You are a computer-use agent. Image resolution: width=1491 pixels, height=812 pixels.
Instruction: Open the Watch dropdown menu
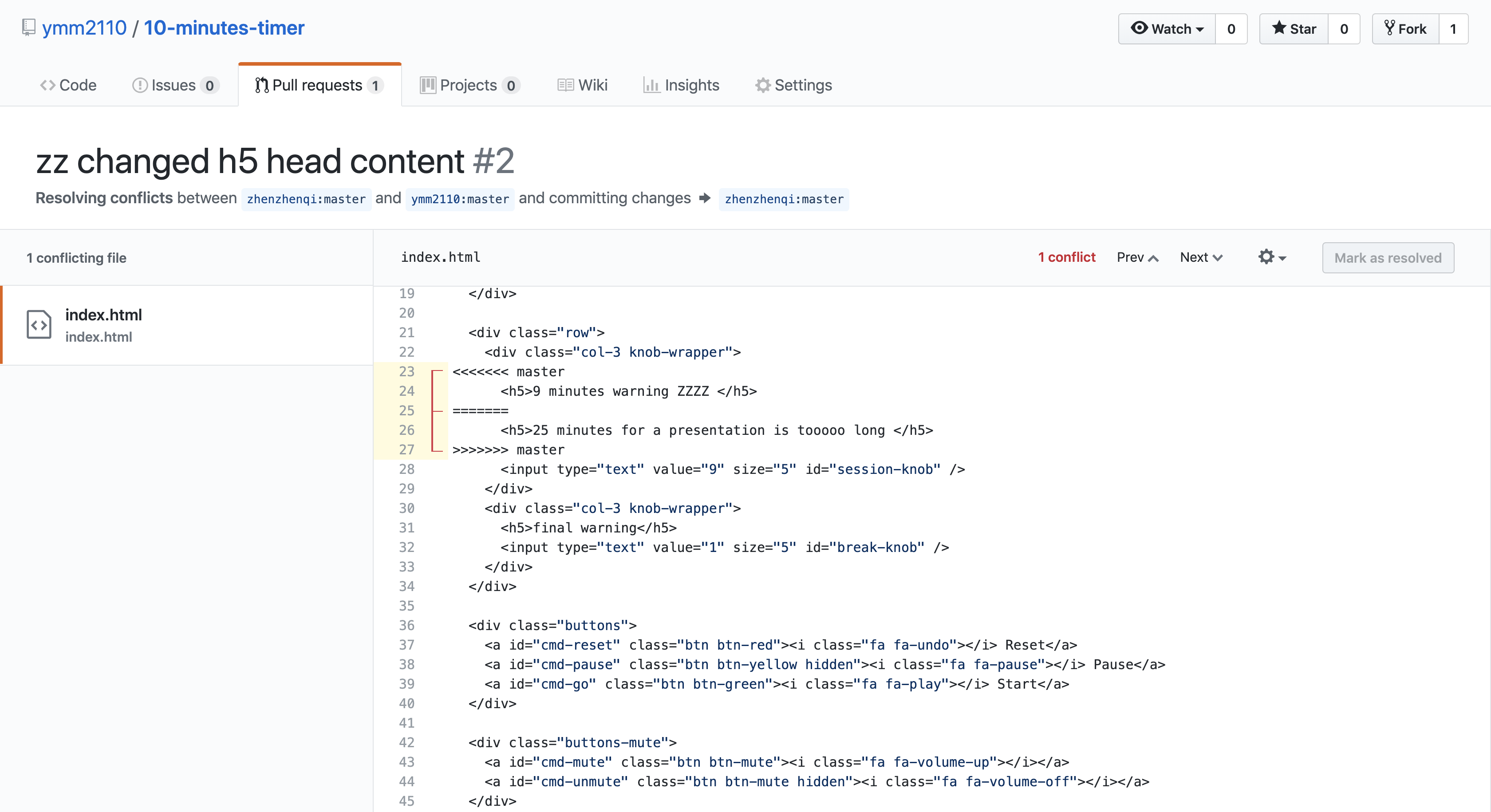pyautogui.click(x=1167, y=29)
